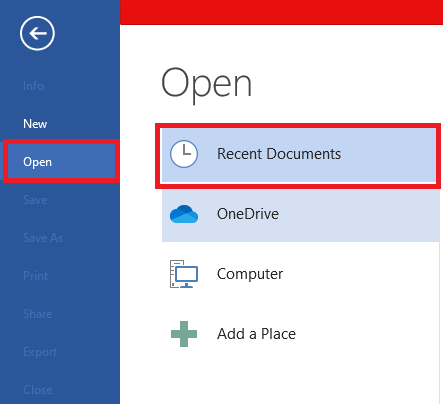
Task: Select New in the backstage menu
Action: (x=35, y=124)
